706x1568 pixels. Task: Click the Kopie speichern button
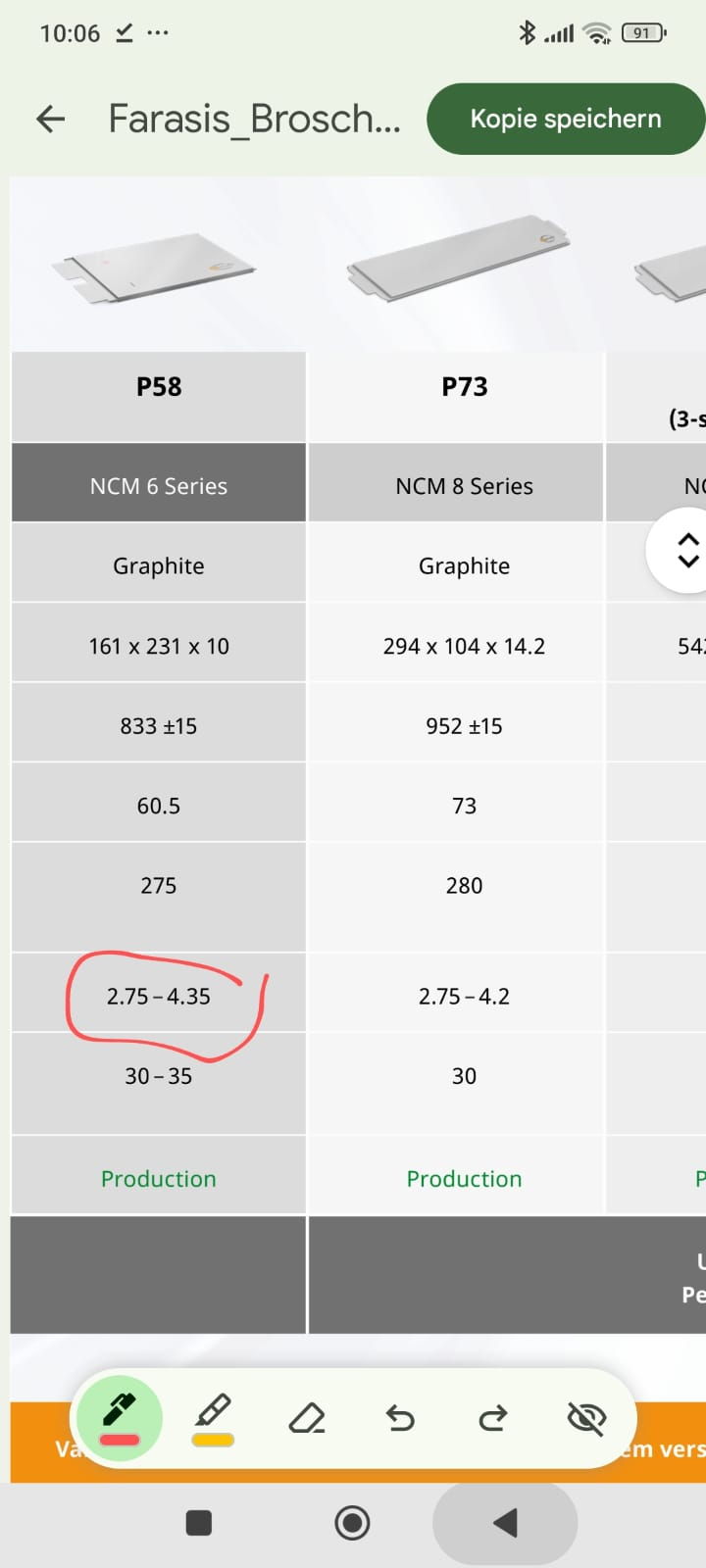[x=566, y=119]
